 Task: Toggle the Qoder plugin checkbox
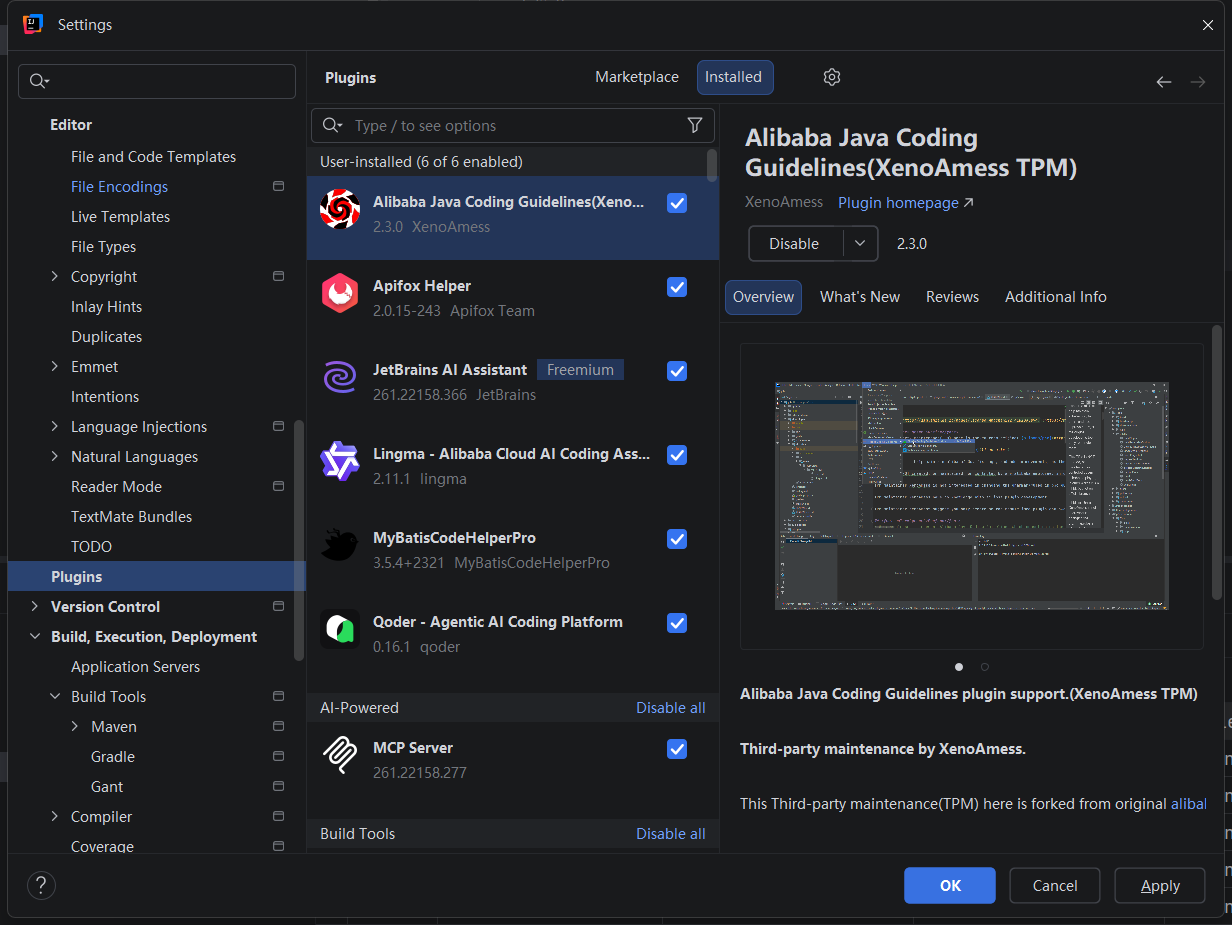[677, 623]
